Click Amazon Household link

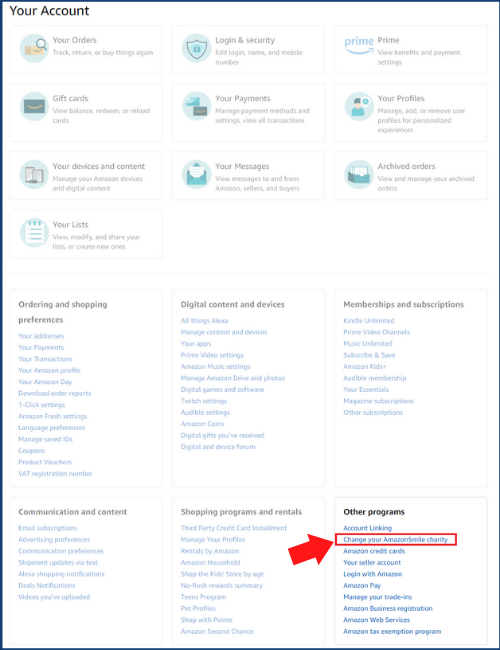[210, 563]
